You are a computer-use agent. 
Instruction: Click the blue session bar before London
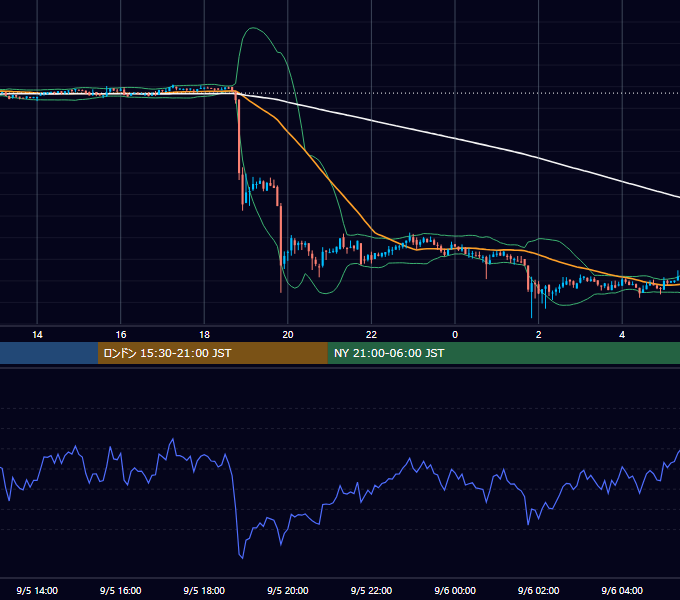(x=49, y=353)
